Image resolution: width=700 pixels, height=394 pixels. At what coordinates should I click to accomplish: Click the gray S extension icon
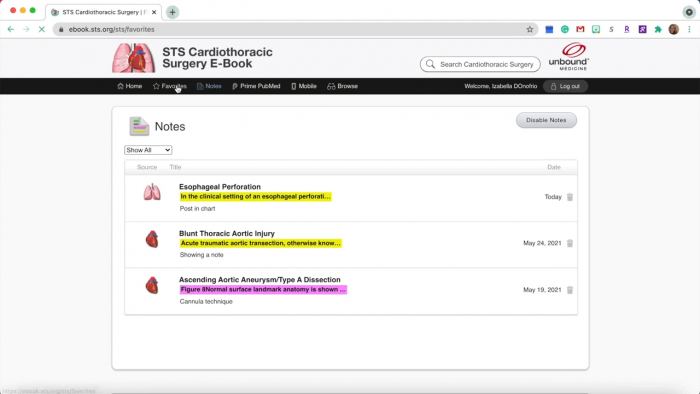[x=611, y=29]
